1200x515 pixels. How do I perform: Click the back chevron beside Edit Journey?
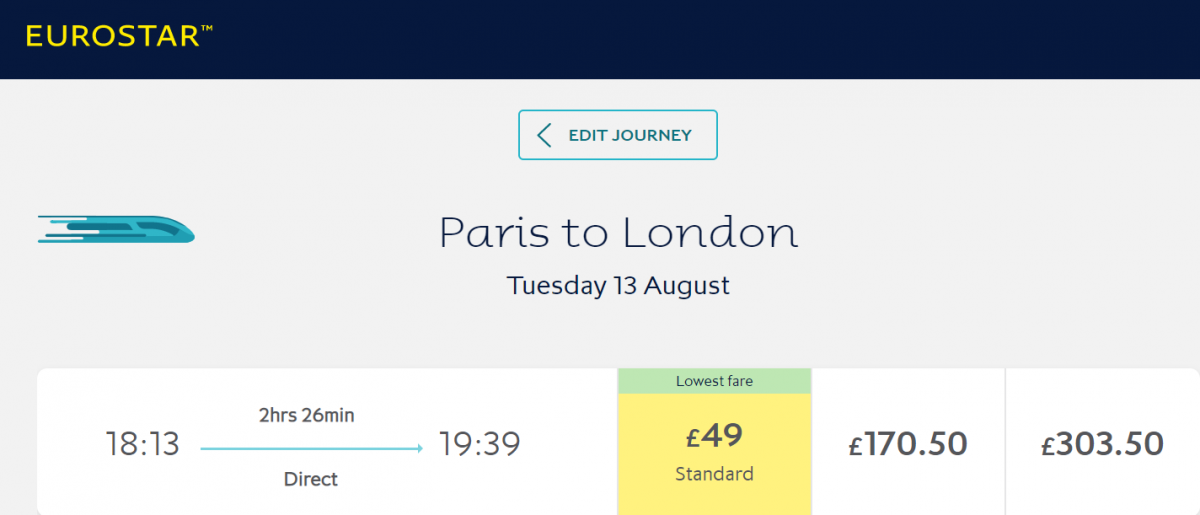(x=544, y=135)
